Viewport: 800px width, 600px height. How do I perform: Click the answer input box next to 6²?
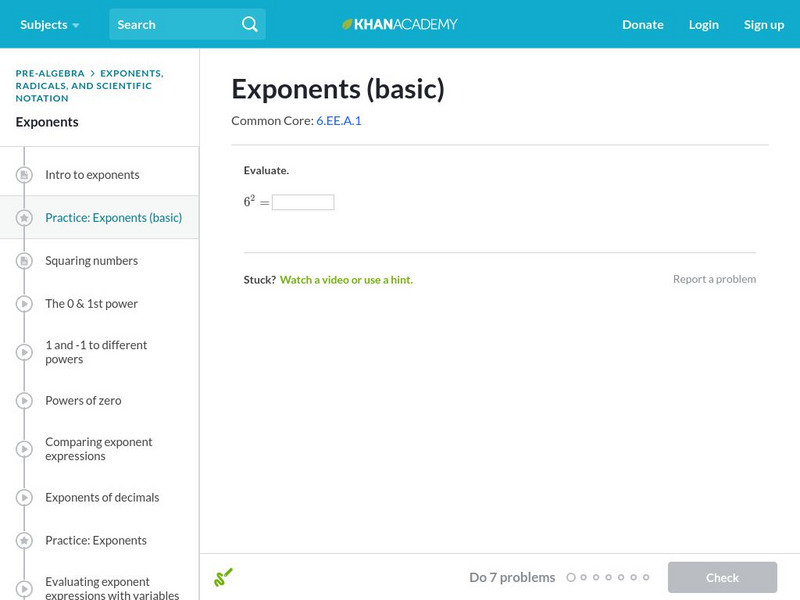click(305, 200)
